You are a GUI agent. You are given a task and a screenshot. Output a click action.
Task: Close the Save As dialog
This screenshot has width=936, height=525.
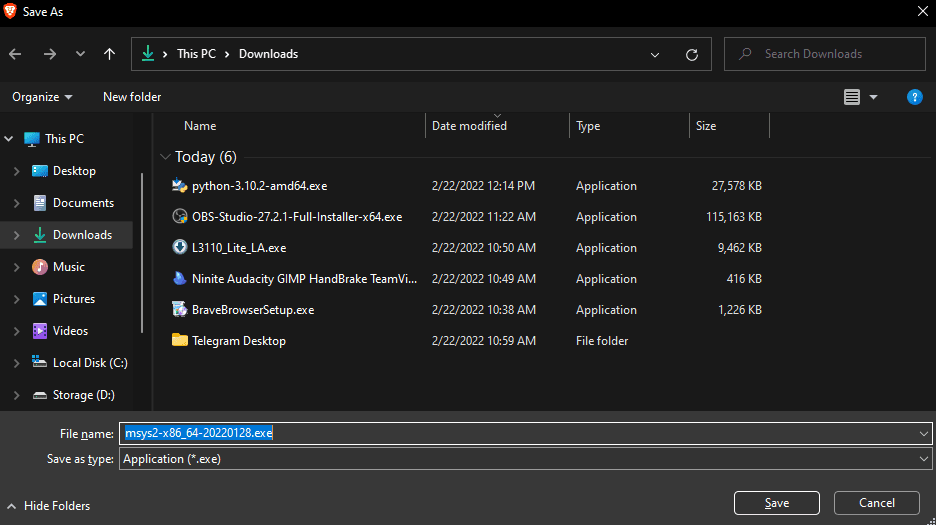922,11
